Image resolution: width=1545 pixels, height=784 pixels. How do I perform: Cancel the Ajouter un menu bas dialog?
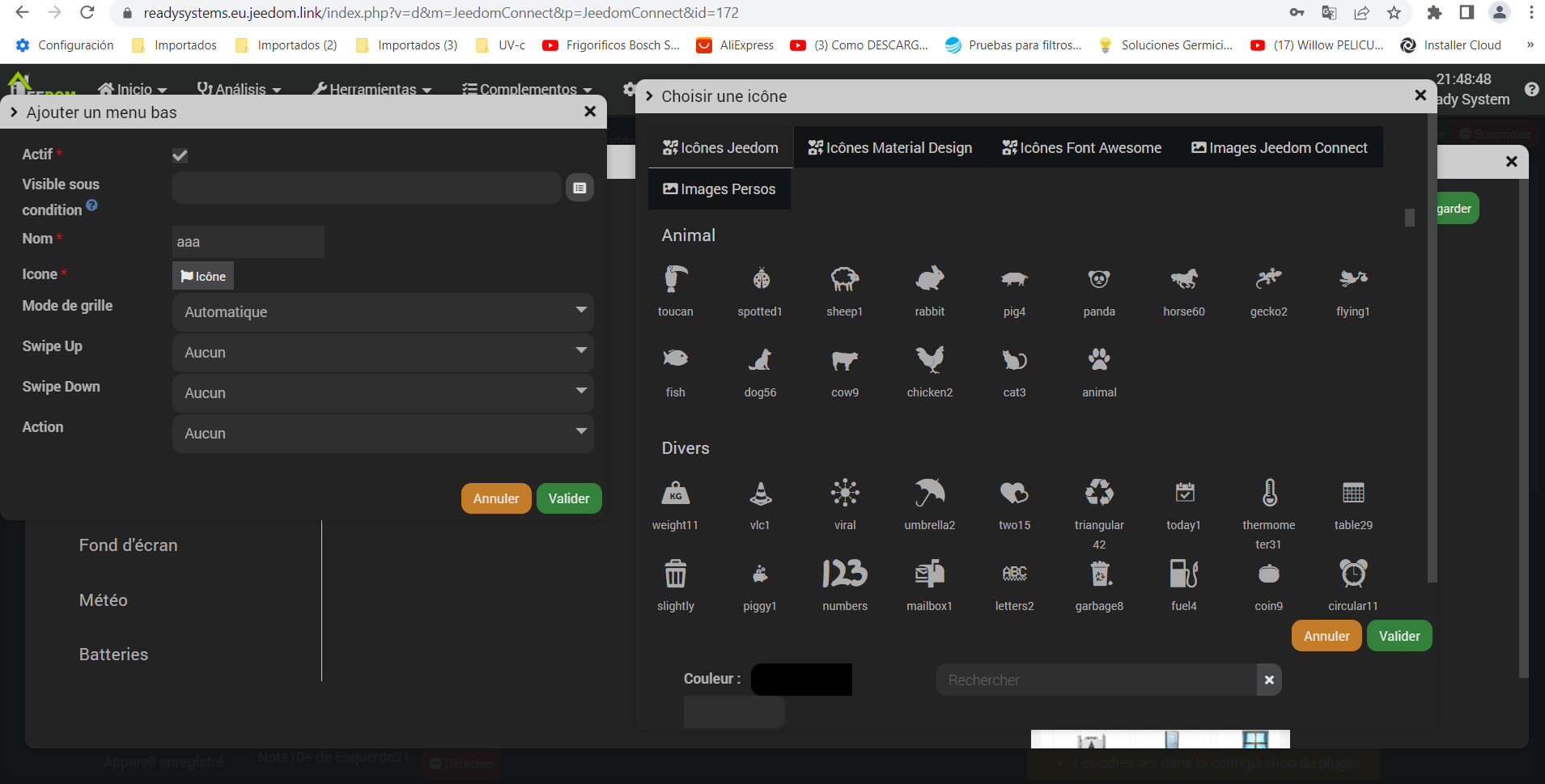tap(496, 498)
